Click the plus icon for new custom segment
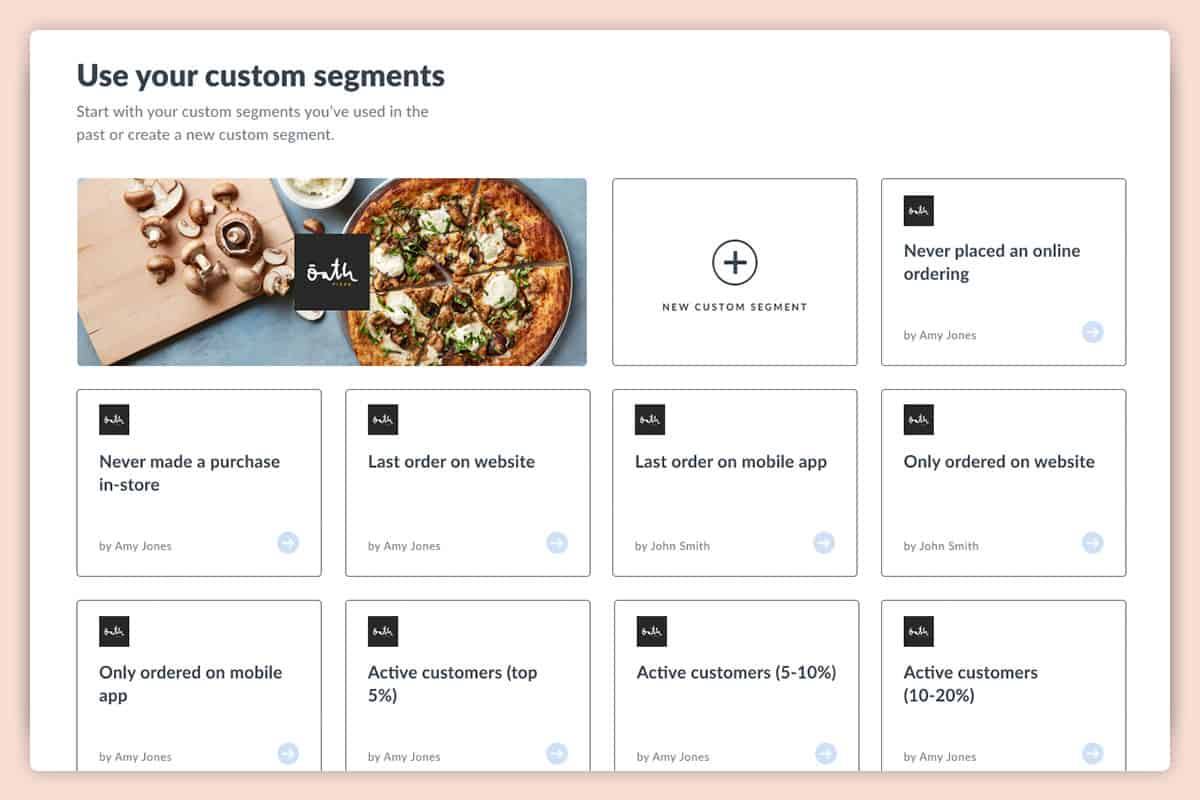The width and height of the screenshot is (1200, 800). coord(734,263)
